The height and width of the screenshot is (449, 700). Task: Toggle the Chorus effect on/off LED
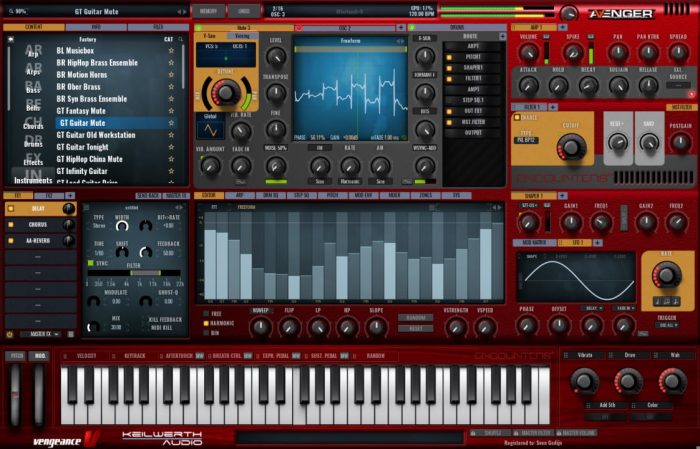click(11, 224)
